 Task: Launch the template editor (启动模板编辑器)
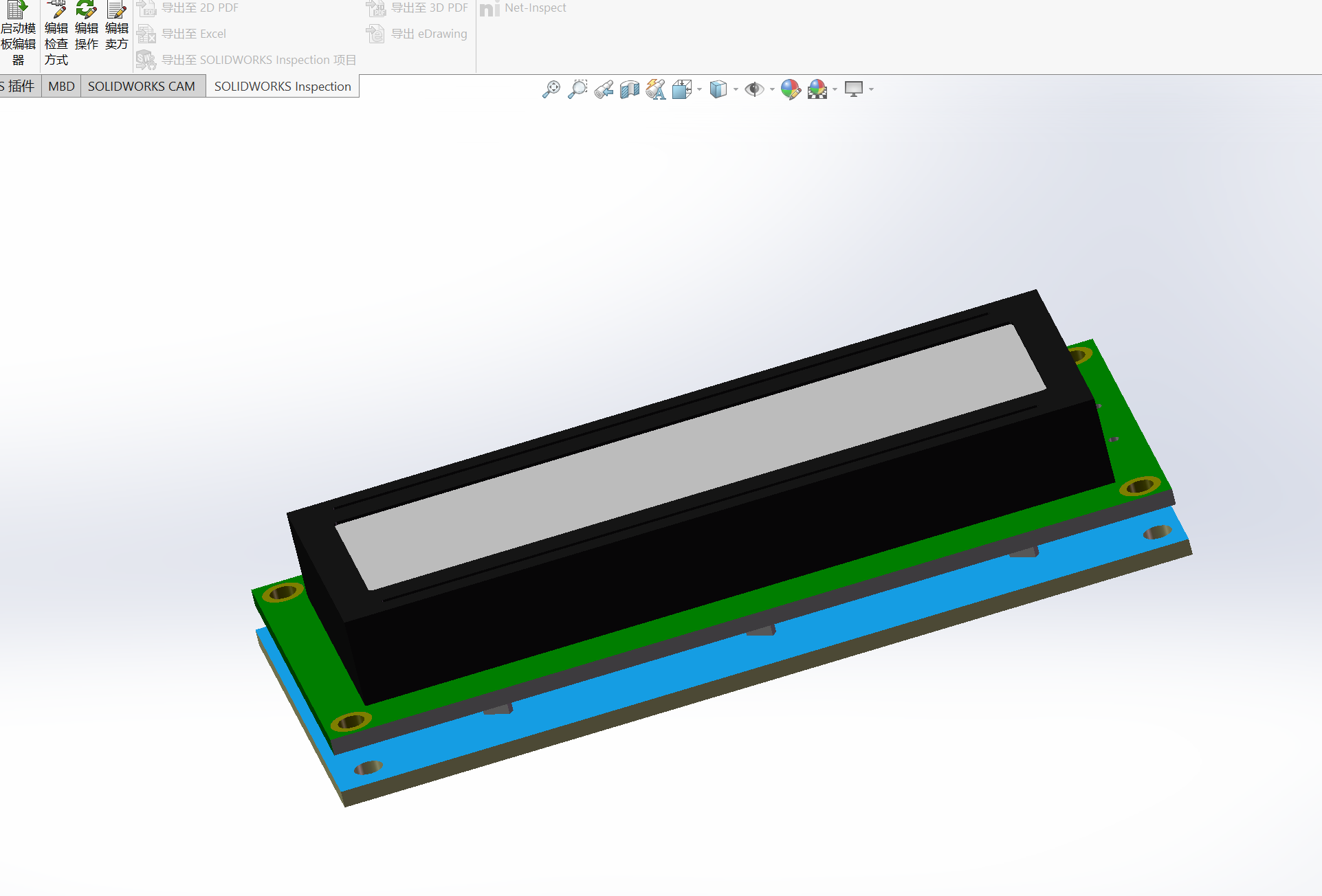(19, 33)
